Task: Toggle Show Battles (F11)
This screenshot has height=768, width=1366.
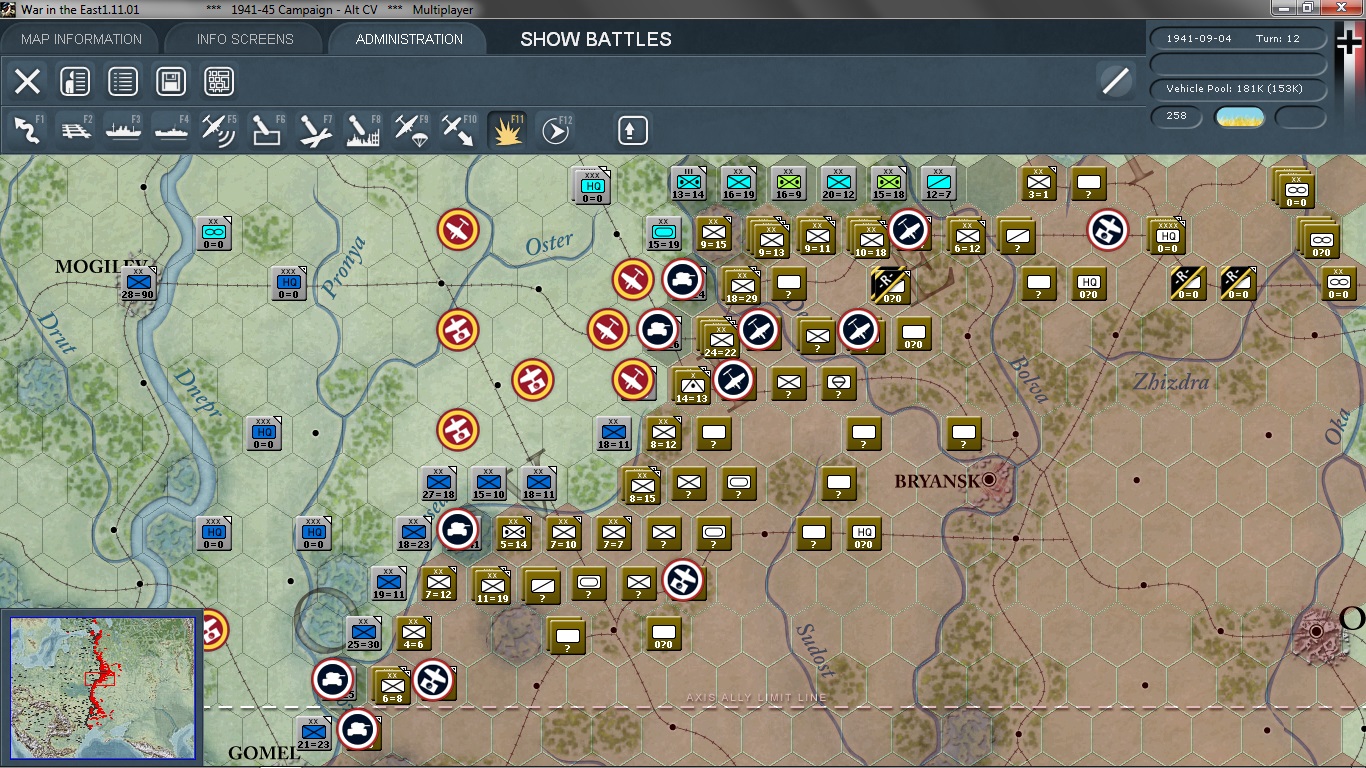Action: coord(507,130)
